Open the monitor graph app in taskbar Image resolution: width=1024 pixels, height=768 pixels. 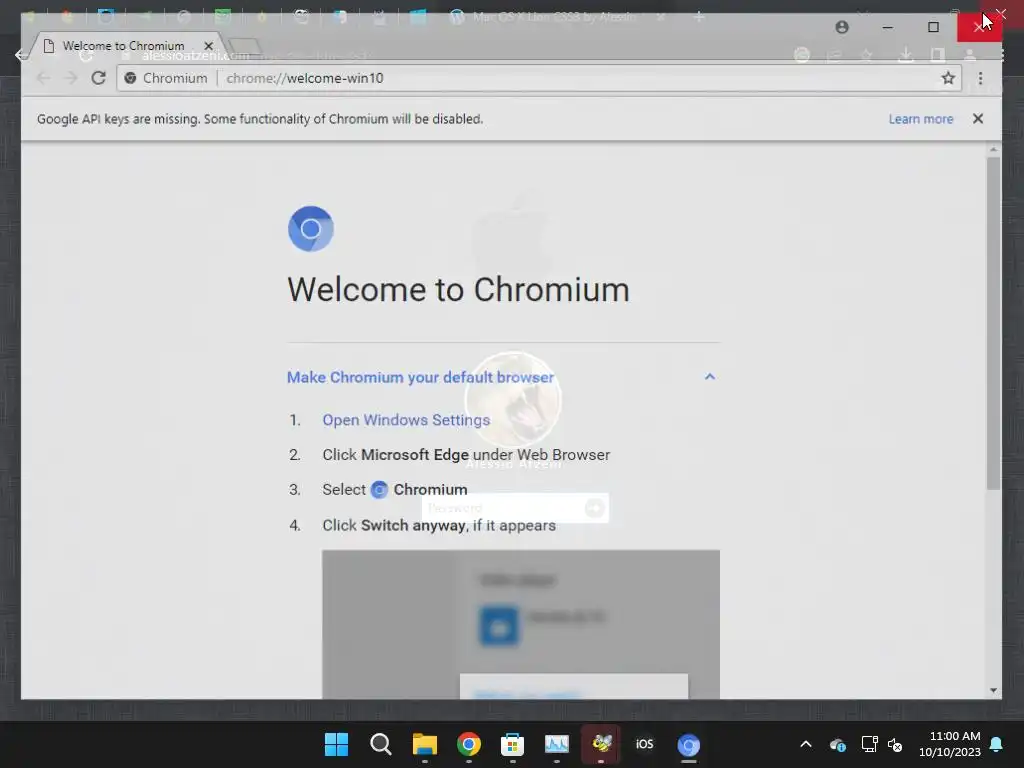(x=556, y=744)
